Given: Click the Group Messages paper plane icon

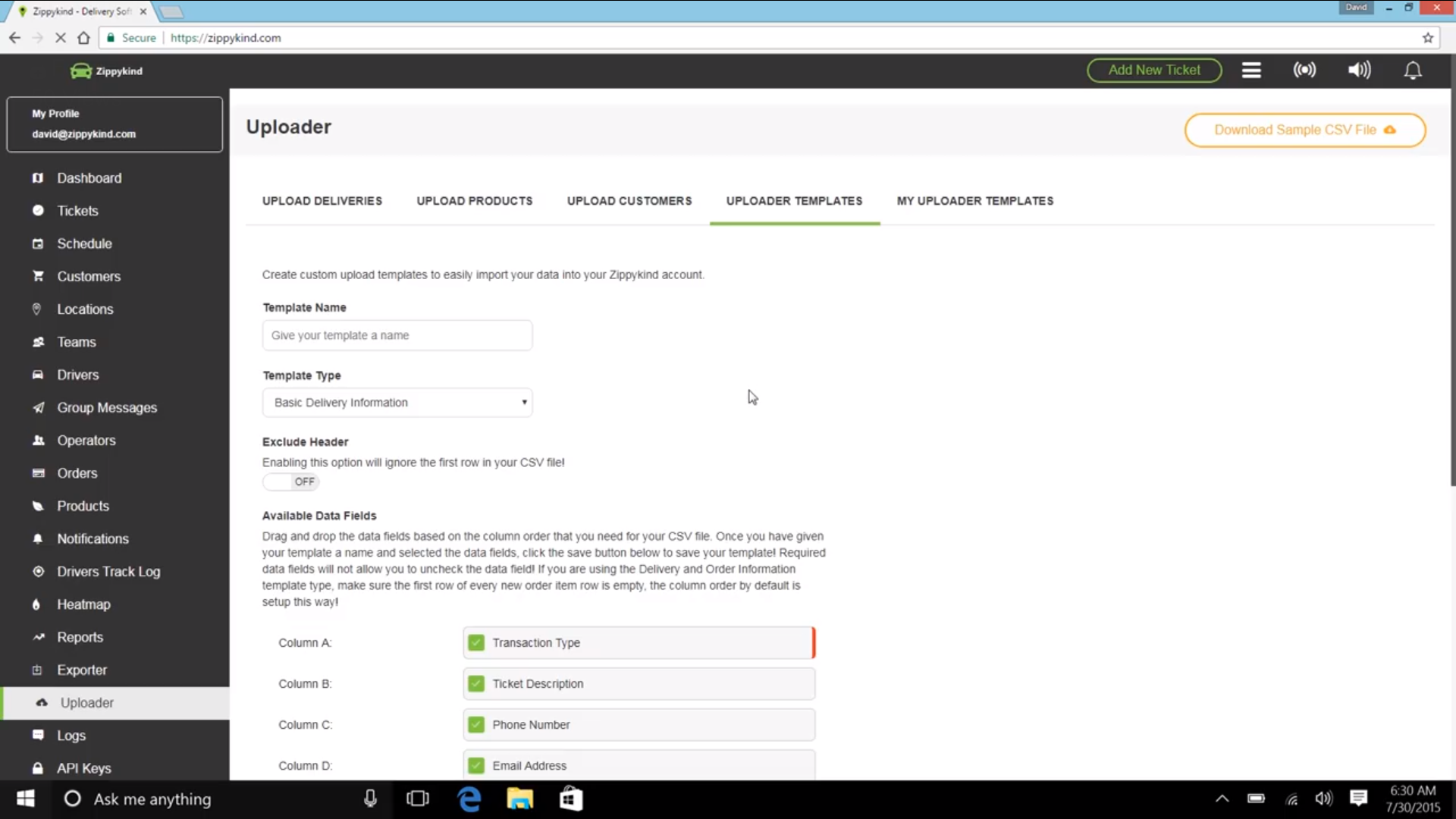Looking at the screenshot, I should pyautogui.click(x=38, y=407).
